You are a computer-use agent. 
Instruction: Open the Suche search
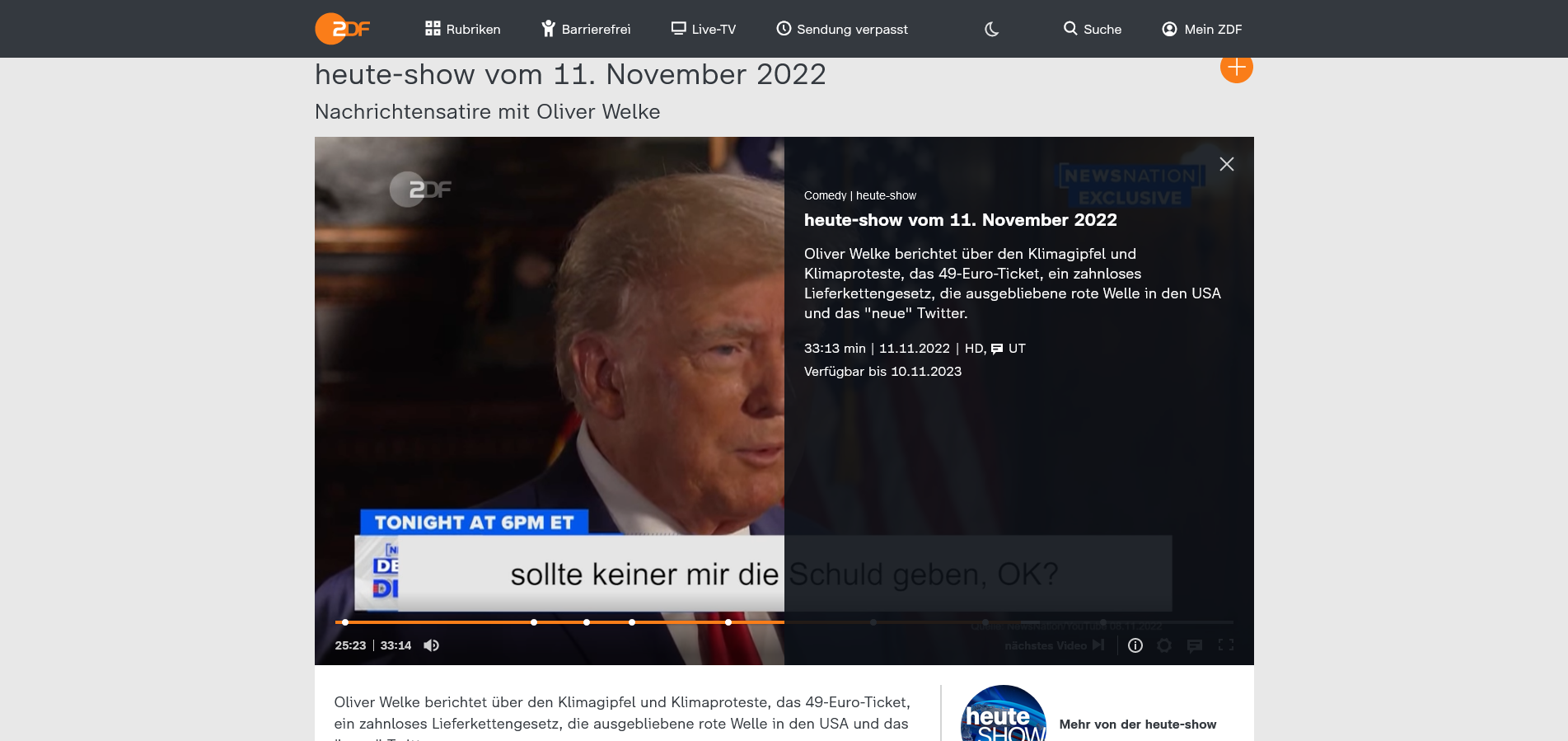coord(1092,29)
